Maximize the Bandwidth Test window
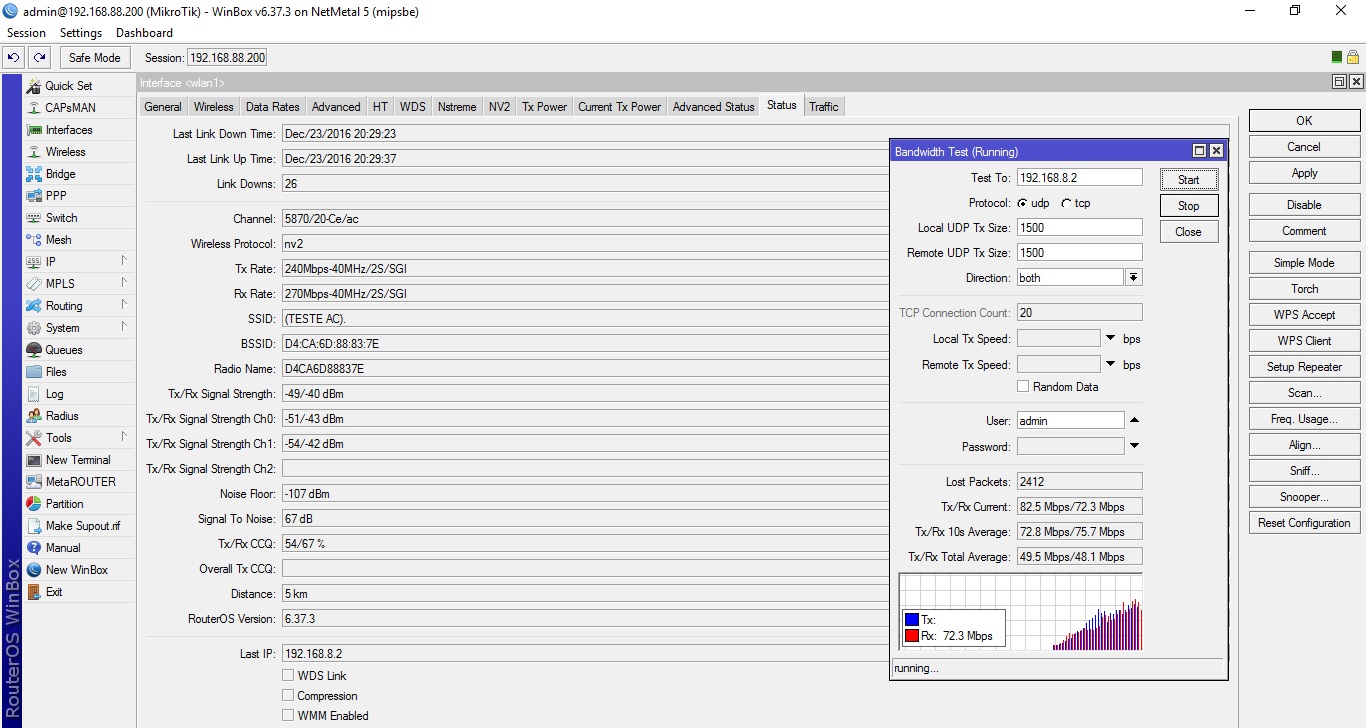The height and width of the screenshot is (728, 1366). 1200,151
